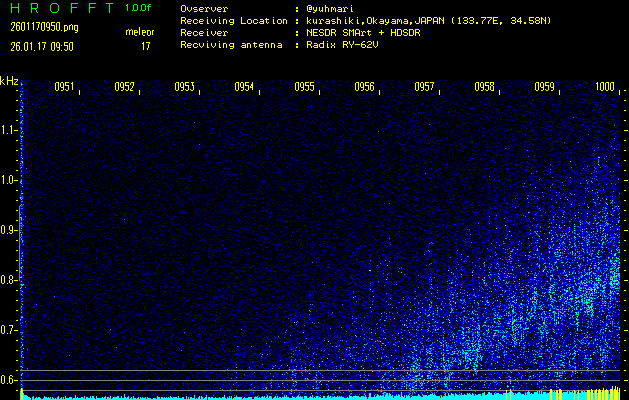This screenshot has height=400, width=629.
Task: Click the 0954 time marker
Action: coord(244,87)
